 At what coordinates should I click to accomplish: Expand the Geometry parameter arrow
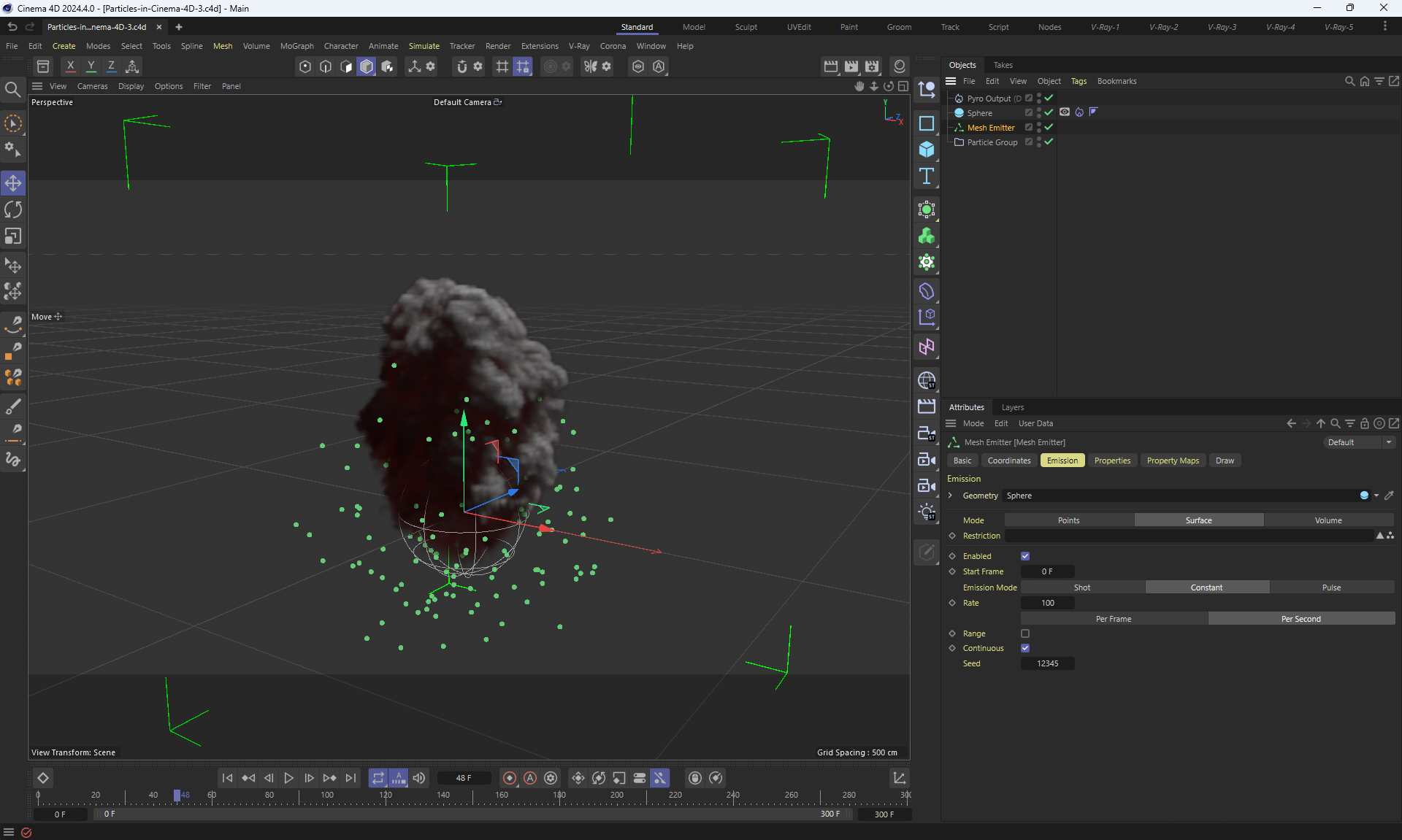click(x=950, y=496)
